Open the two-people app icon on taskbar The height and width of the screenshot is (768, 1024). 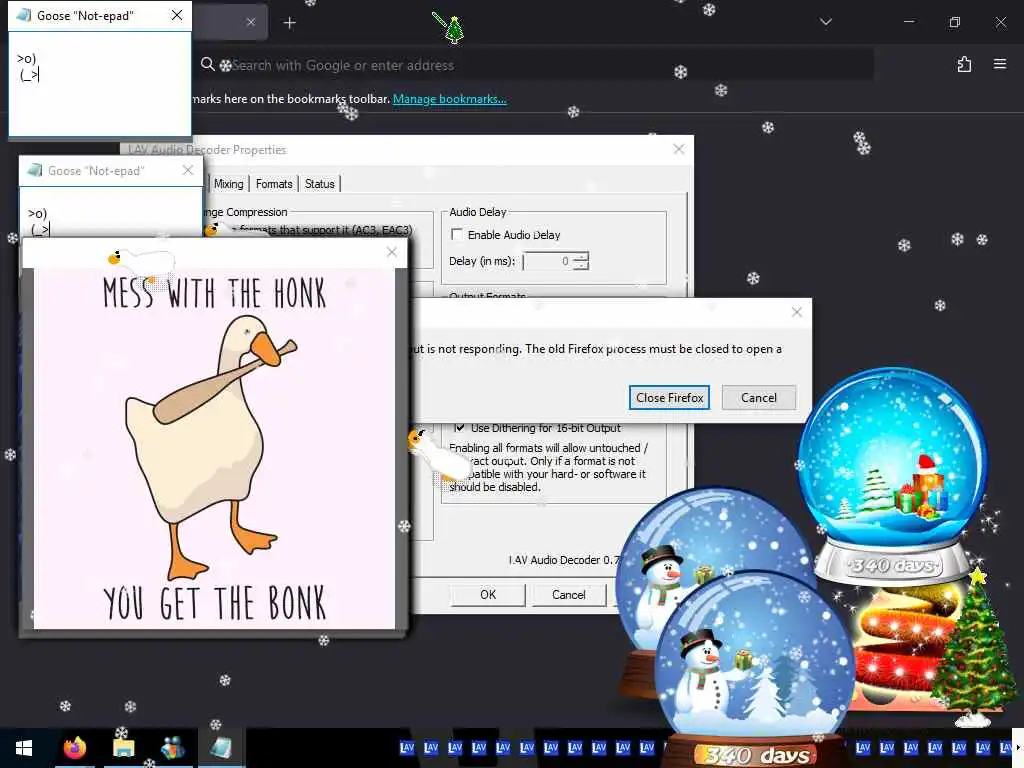coord(172,748)
